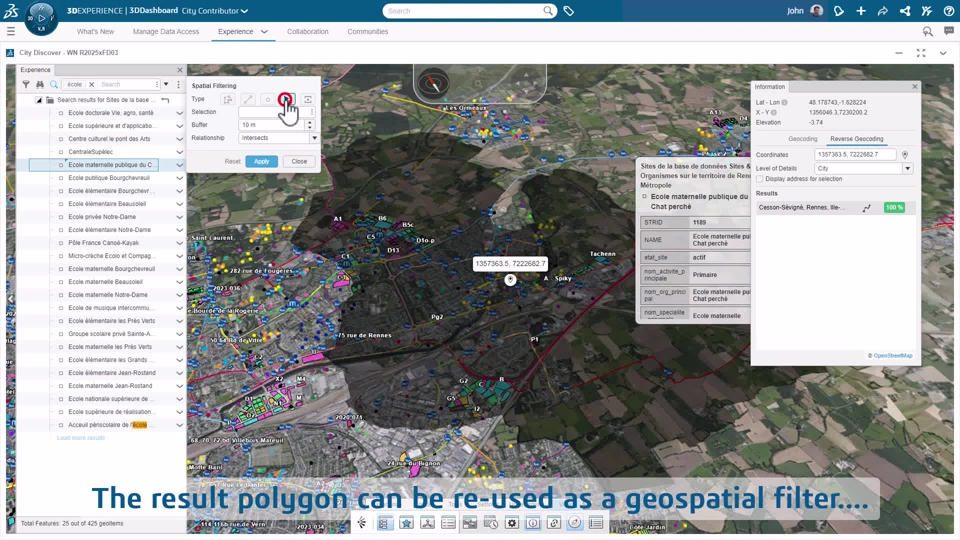
Task: Open the help question mark icon
Action: tap(948, 11)
